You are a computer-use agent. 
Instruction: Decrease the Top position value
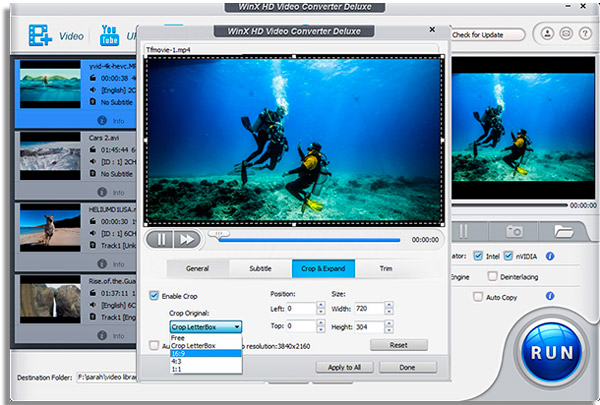[321, 330]
